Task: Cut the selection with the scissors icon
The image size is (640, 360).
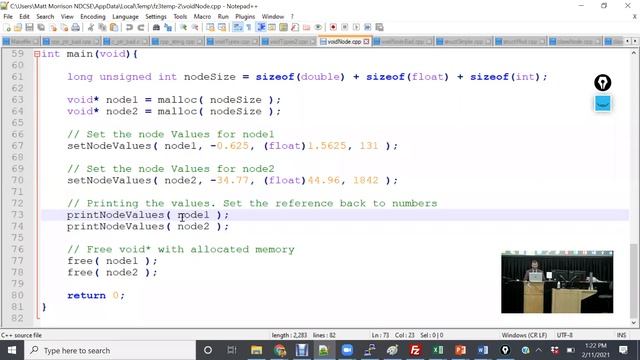Action: click(91, 27)
